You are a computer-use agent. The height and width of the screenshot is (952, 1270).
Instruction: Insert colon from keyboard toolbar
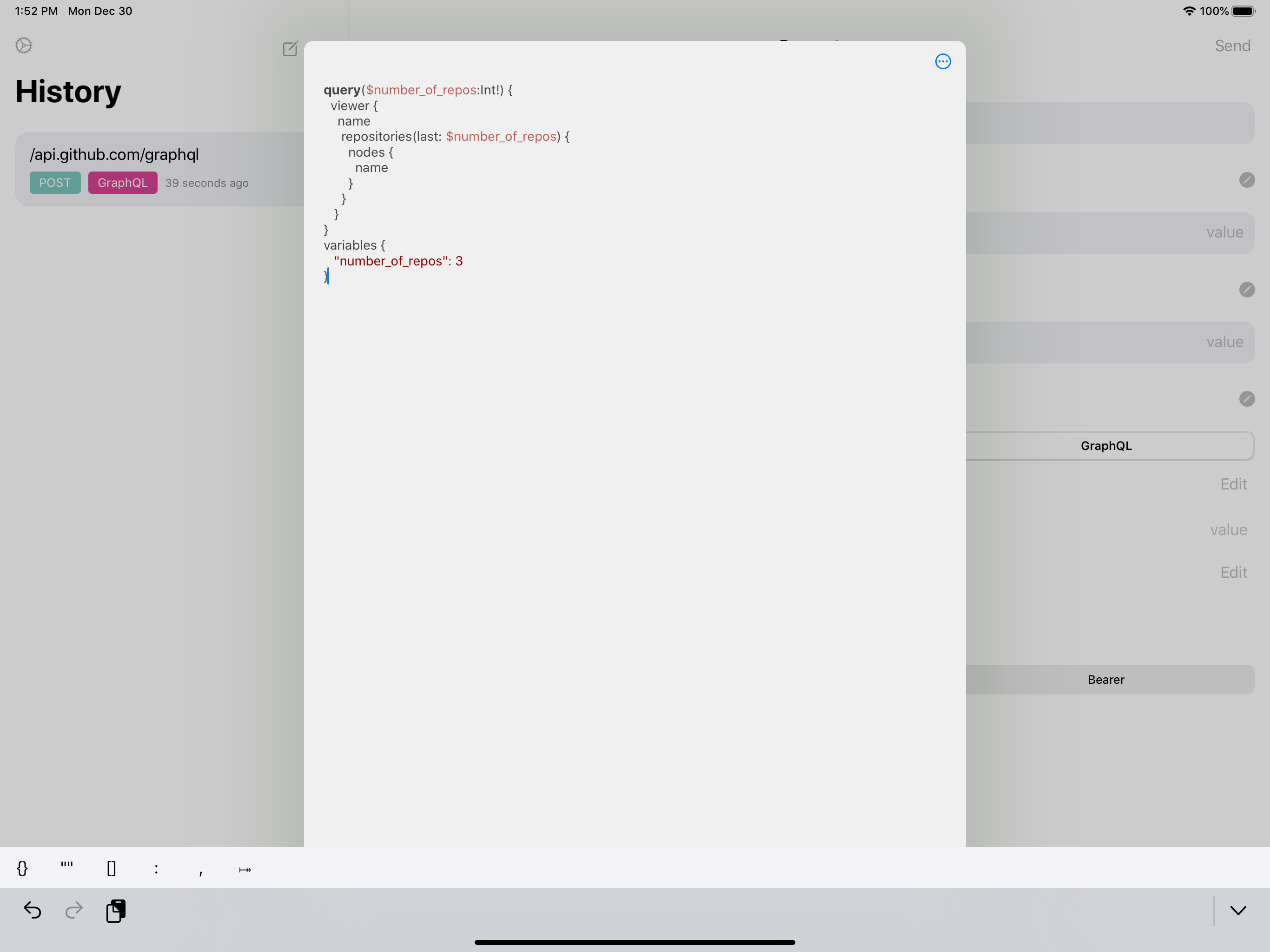click(x=156, y=868)
